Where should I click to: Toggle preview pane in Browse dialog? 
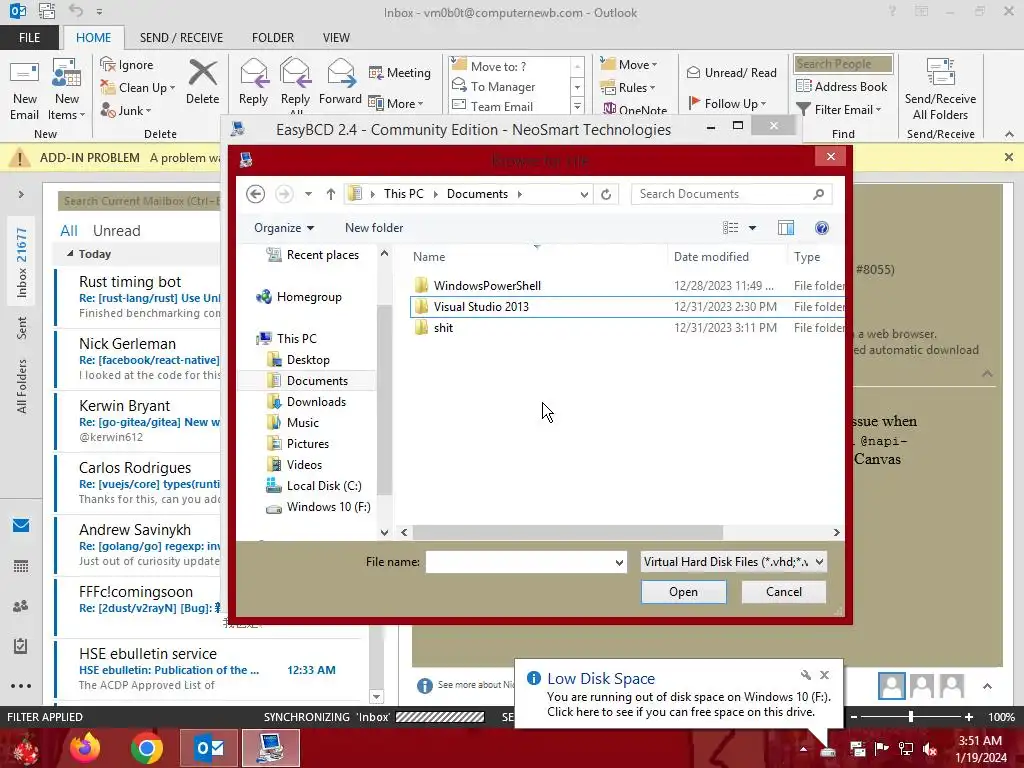pos(786,228)
